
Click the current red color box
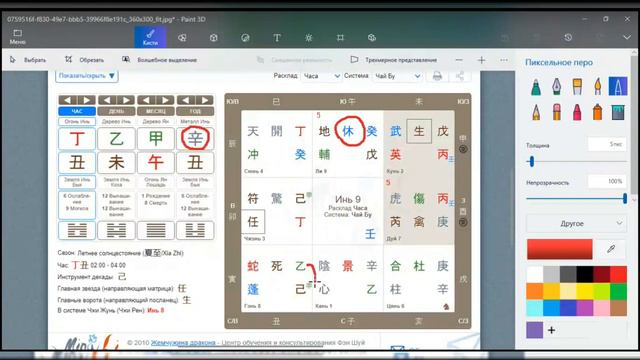[x=560, y=249]
